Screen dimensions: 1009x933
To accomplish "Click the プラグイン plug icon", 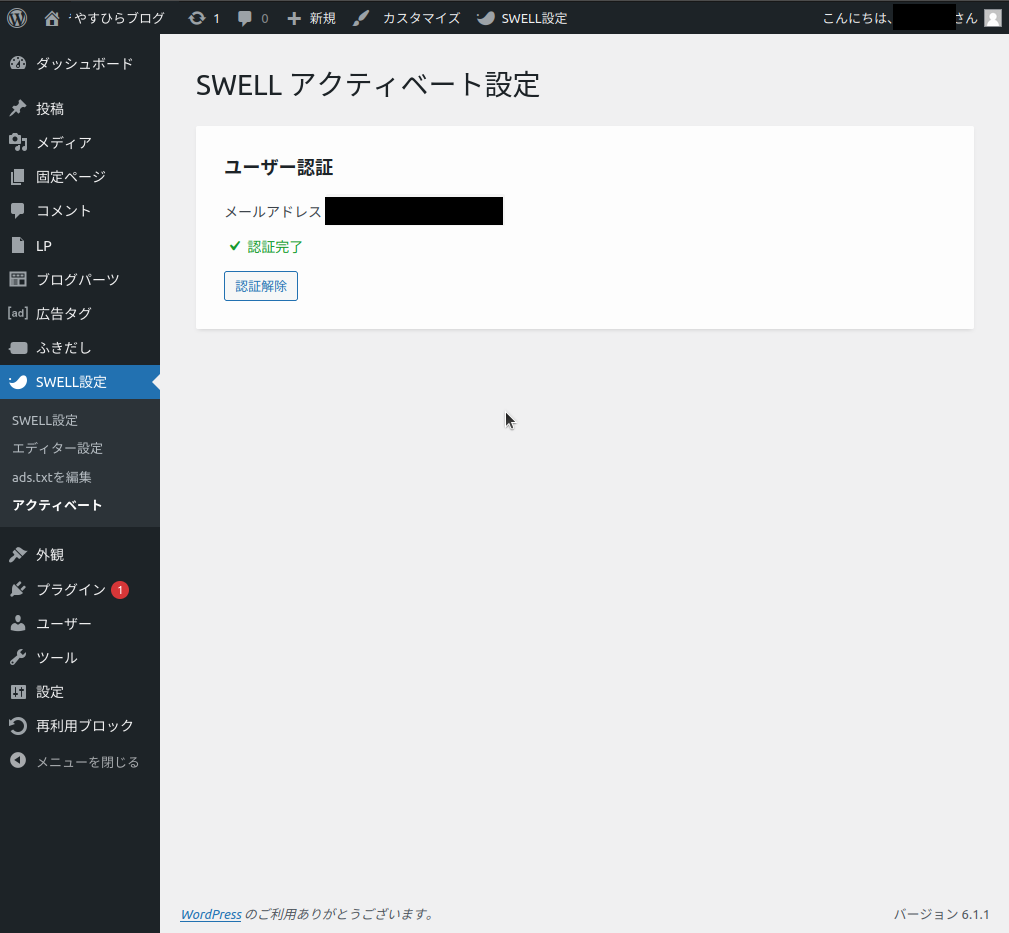I will pyautogui.click(x=18, y=589).
